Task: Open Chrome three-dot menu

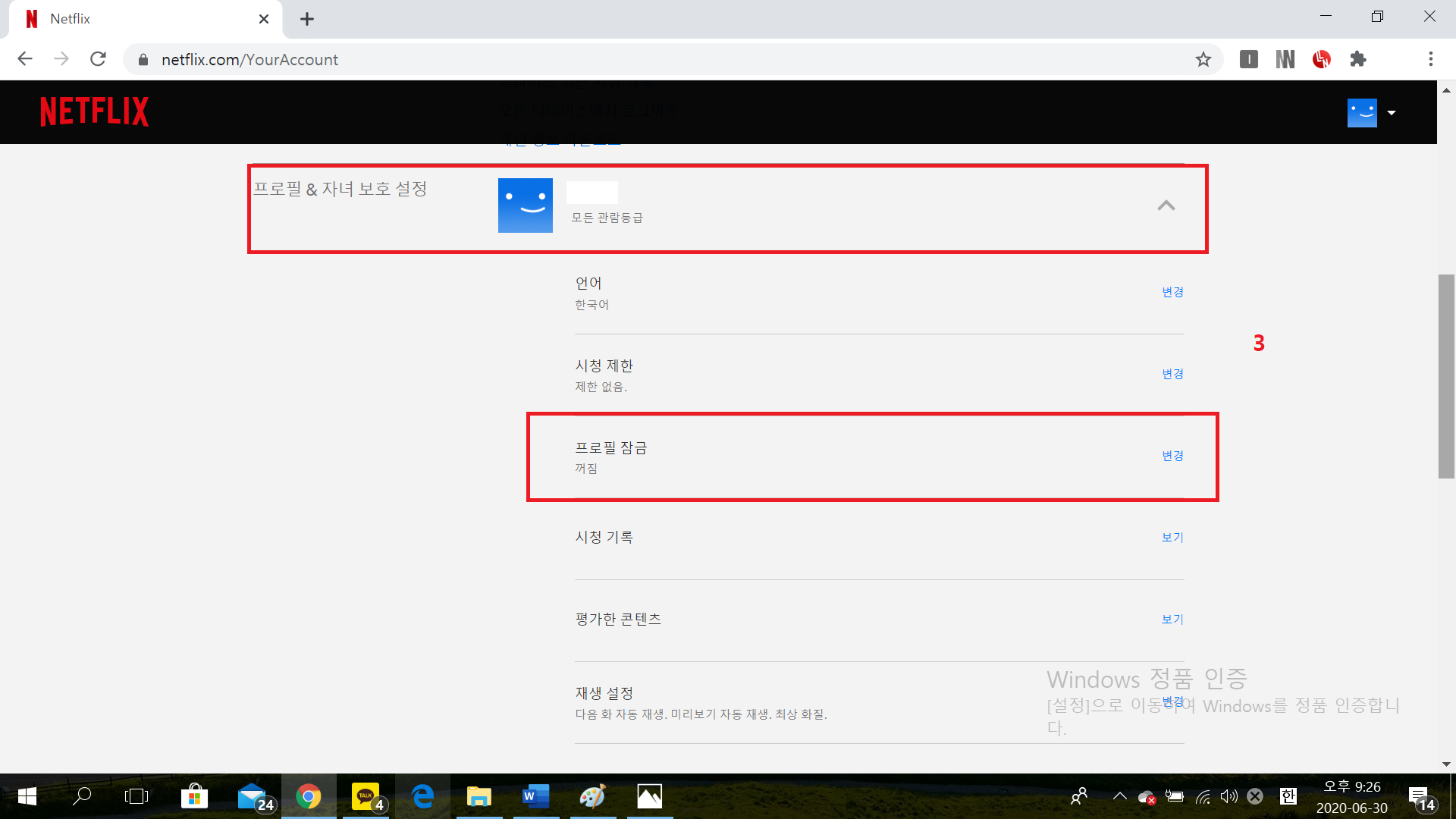Action: [x=1430, y=59]
